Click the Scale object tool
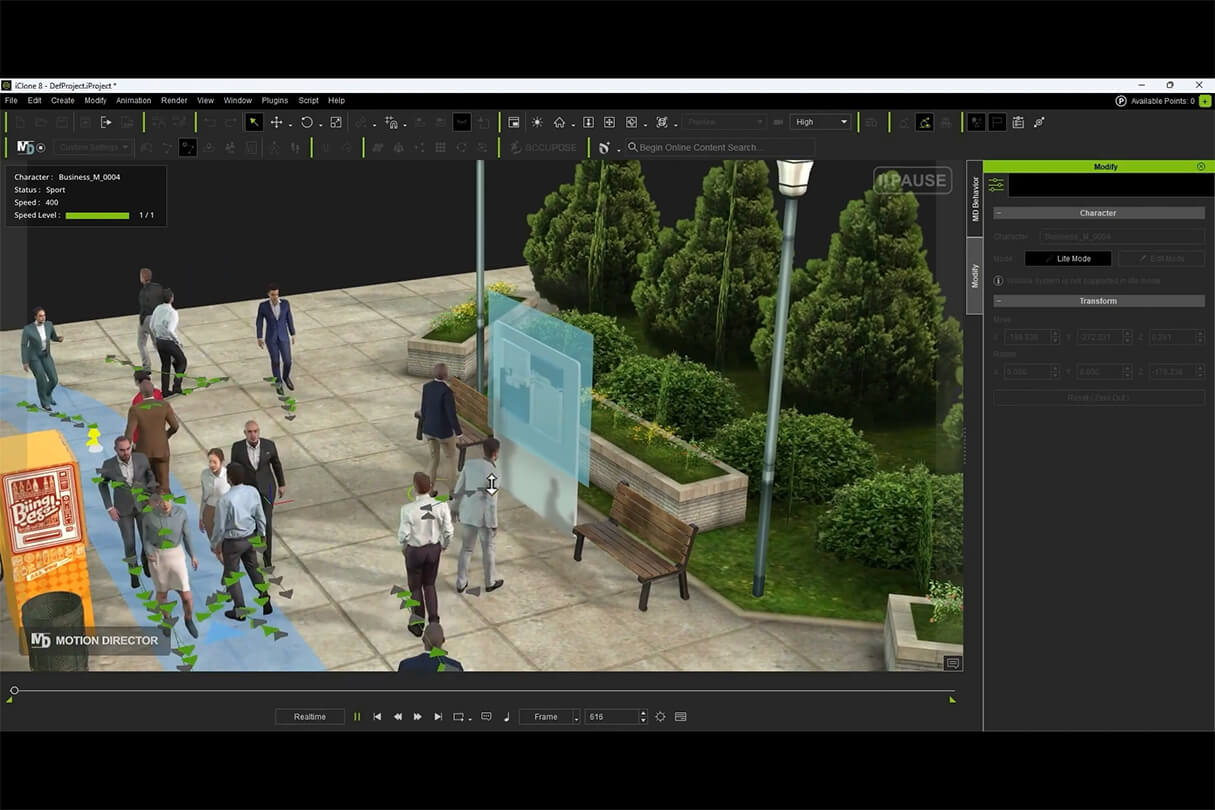This screenshot has width=1215, height=810. click(336, 122)
